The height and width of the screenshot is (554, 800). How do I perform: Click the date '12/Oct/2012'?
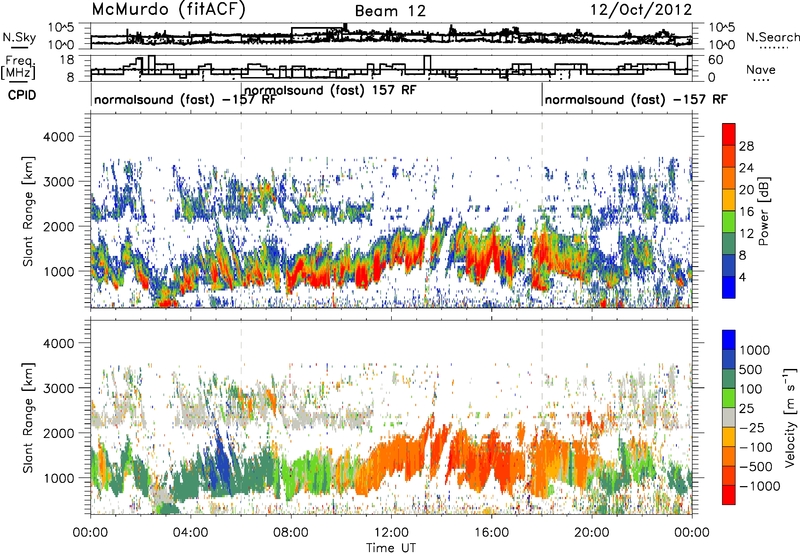pos(641,10)
